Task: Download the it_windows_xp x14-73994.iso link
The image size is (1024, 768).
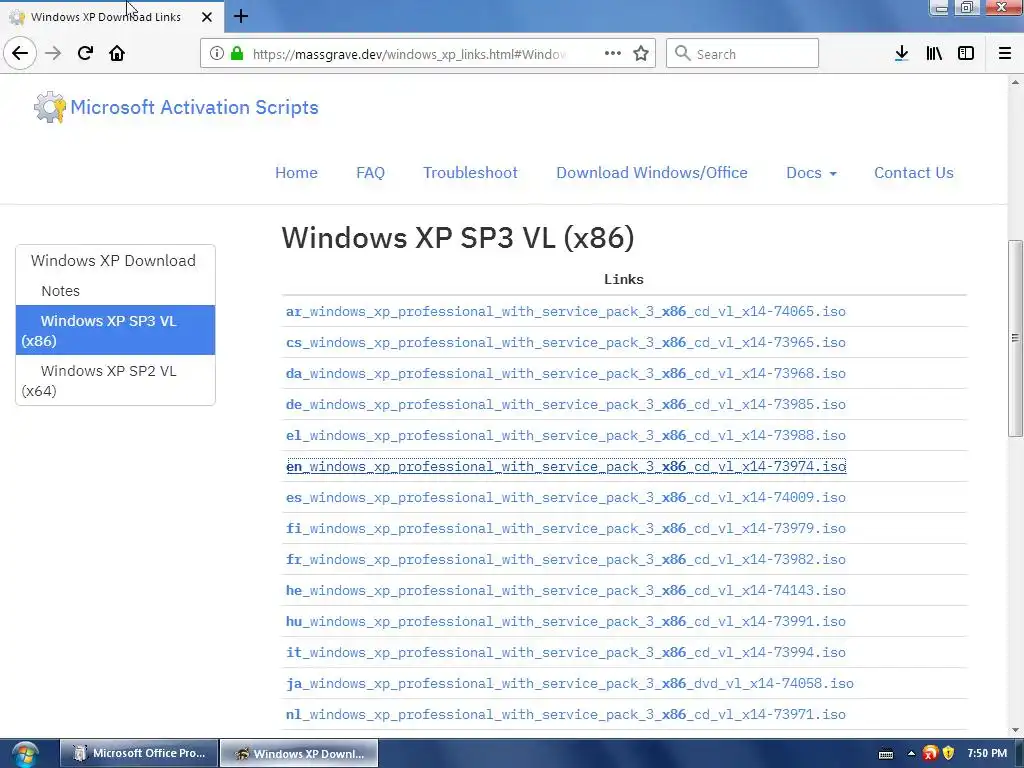Action: [x=566, y=652]
